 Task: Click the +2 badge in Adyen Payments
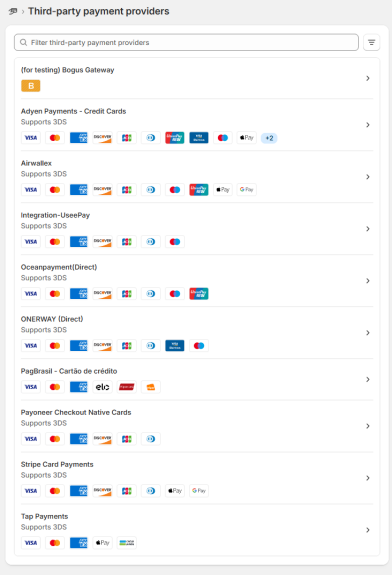coord(269,138)
